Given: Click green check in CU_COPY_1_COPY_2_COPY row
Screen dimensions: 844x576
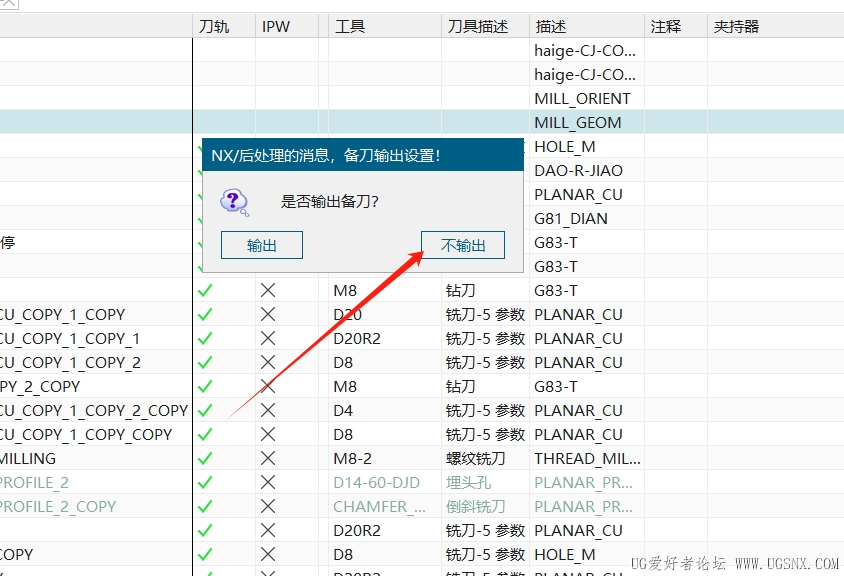Looking at the screenshot, I should click(x=205, y=411).
